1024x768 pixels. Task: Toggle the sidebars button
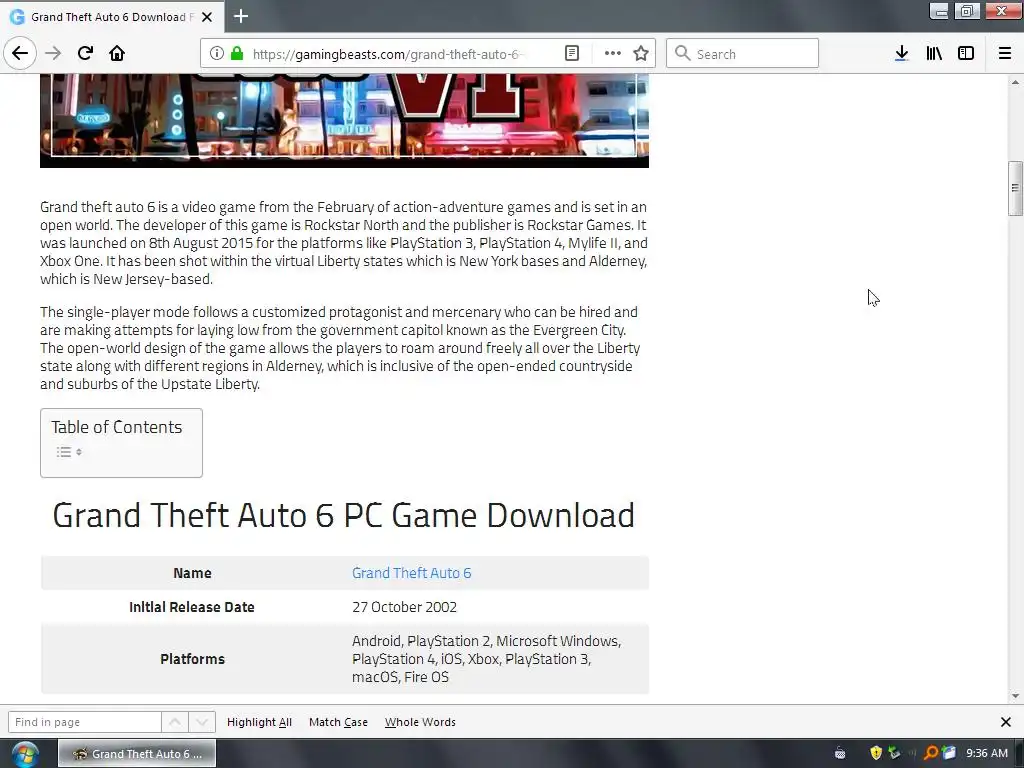pyautogui.click(x=966, y=54)
